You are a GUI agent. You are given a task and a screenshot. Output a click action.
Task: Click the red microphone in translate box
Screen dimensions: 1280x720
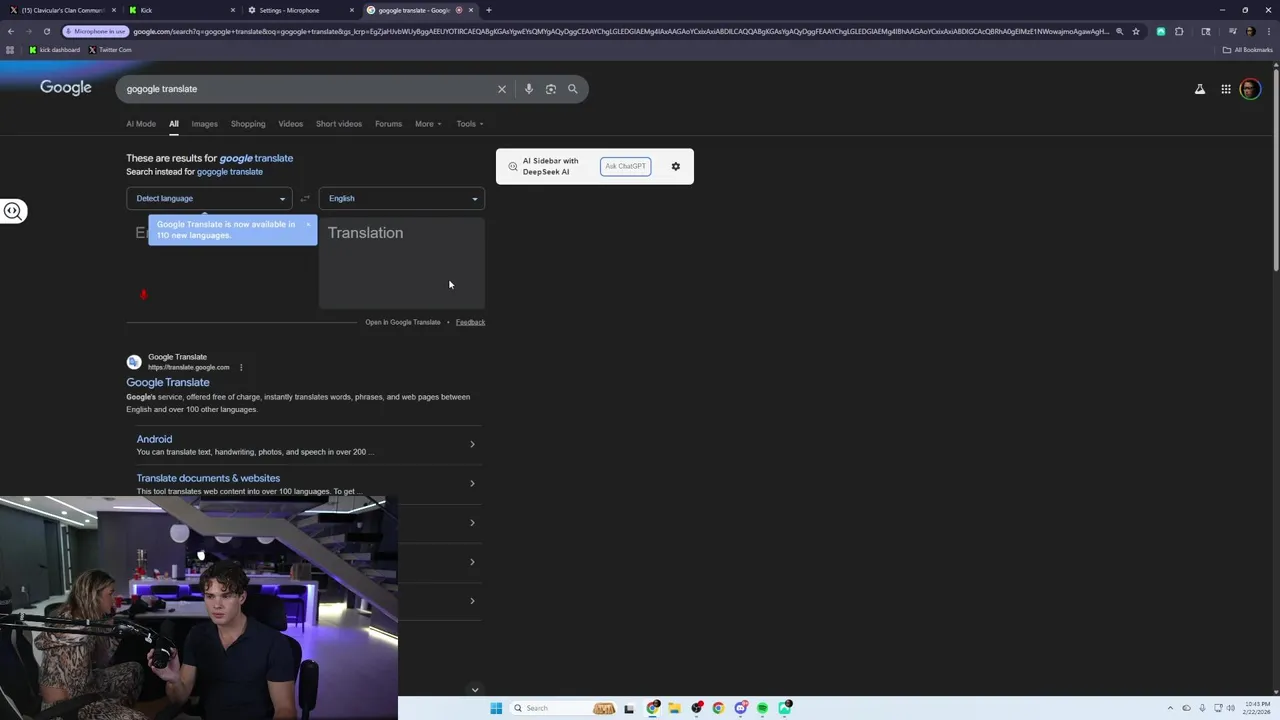[x=143, y=294]
